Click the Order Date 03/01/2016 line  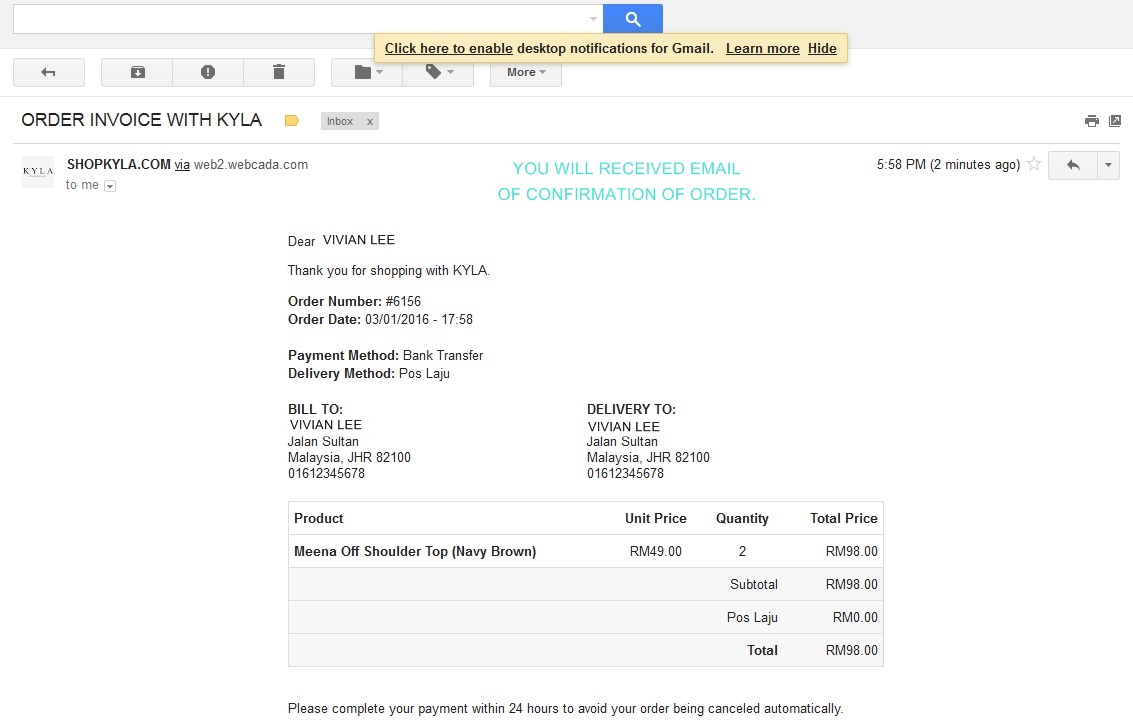point(380,319)
